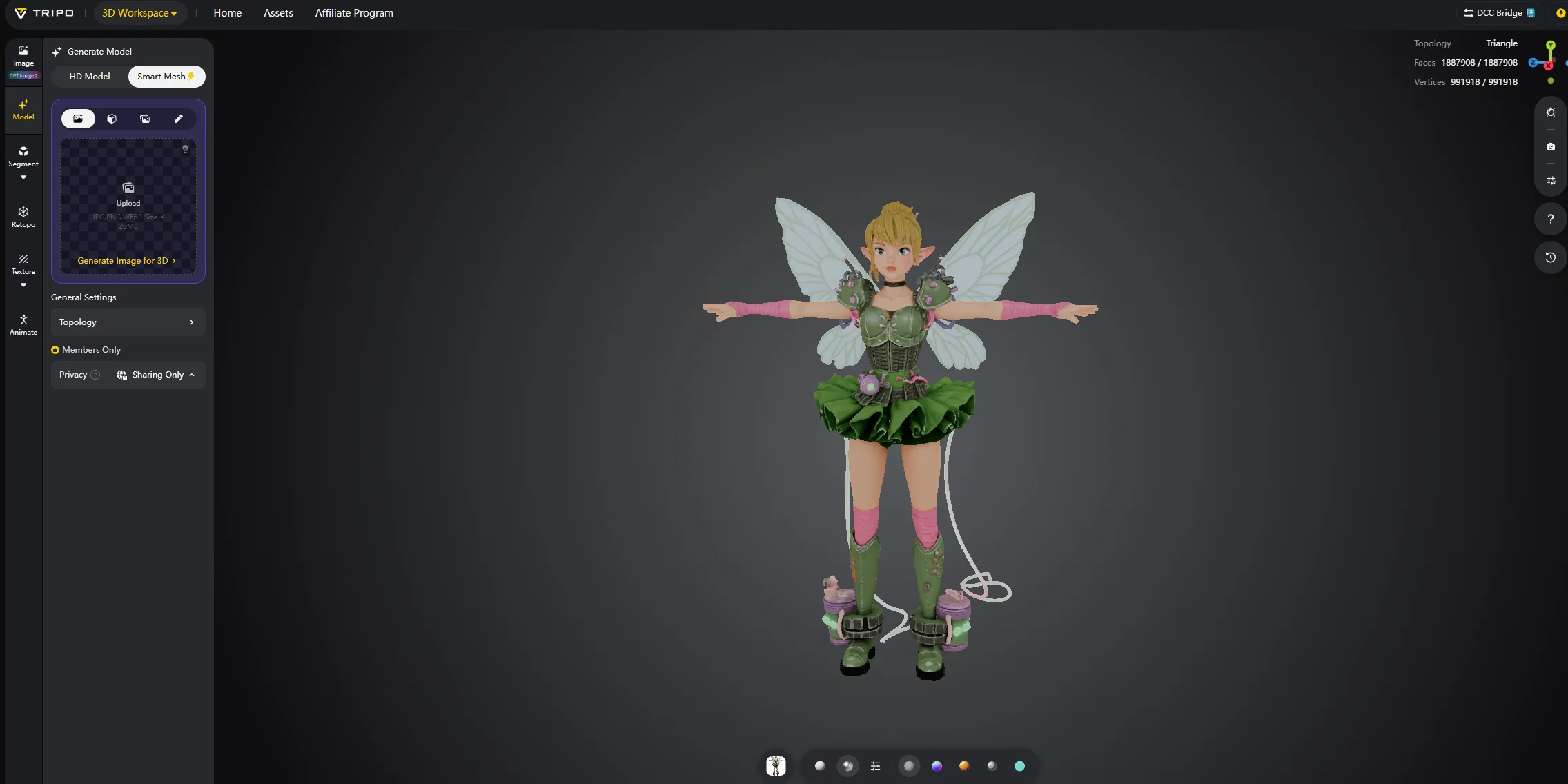Select Smart Mesh mode

point(166,77)
